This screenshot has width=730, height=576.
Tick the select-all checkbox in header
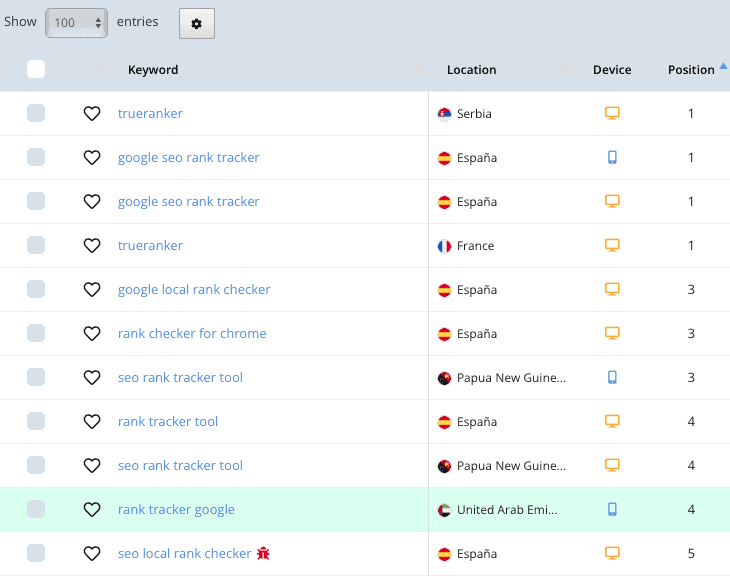pos(36,69)
